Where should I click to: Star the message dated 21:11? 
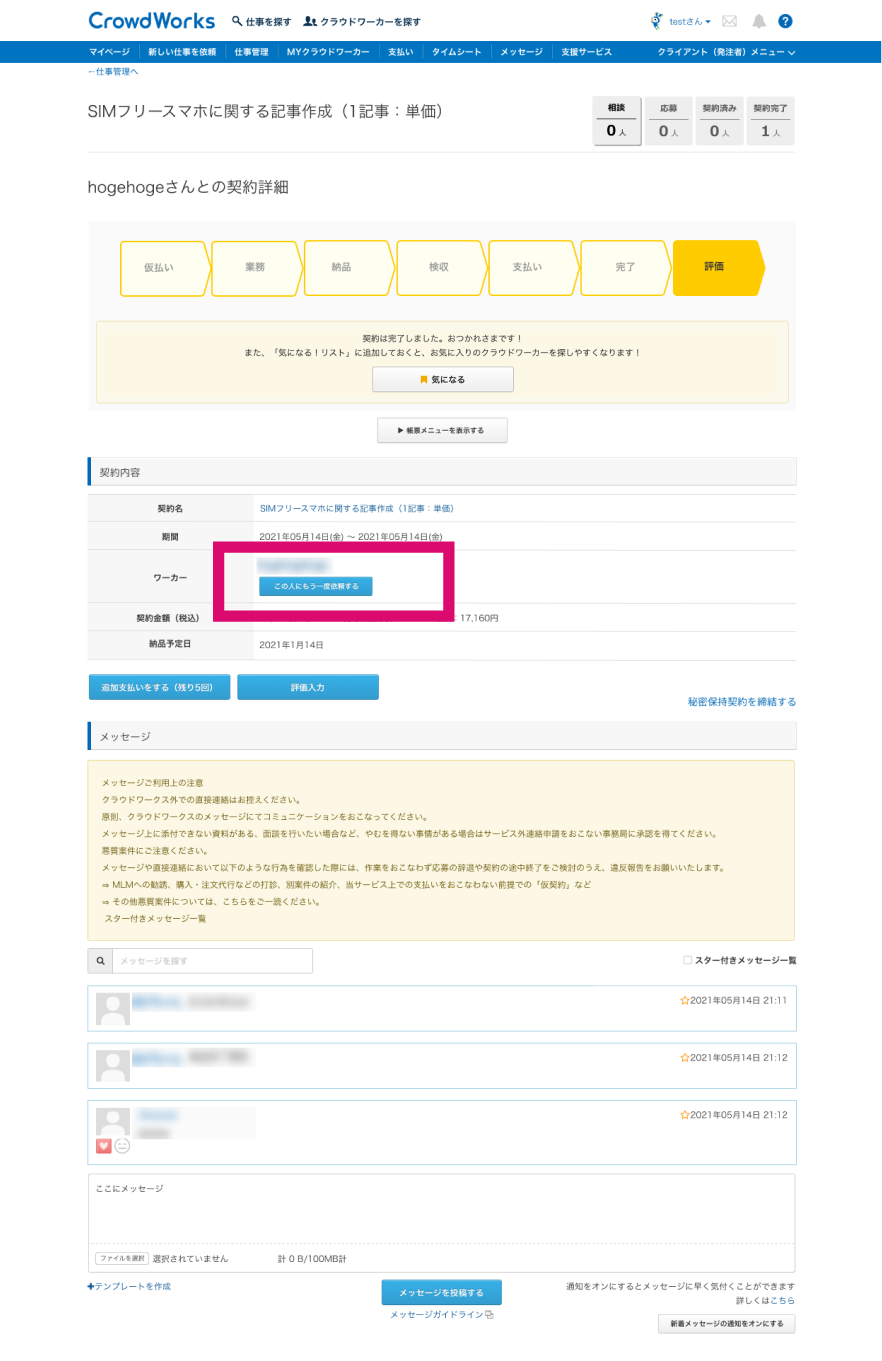pyautogui.click(x=685, y=1000)
